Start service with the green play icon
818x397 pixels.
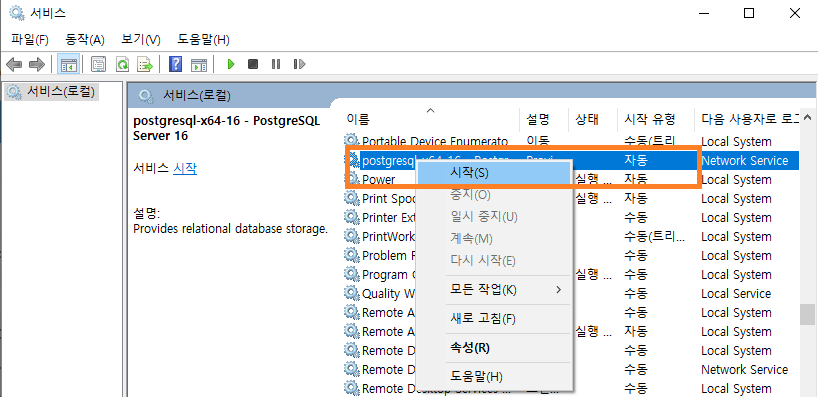point(231,64)
